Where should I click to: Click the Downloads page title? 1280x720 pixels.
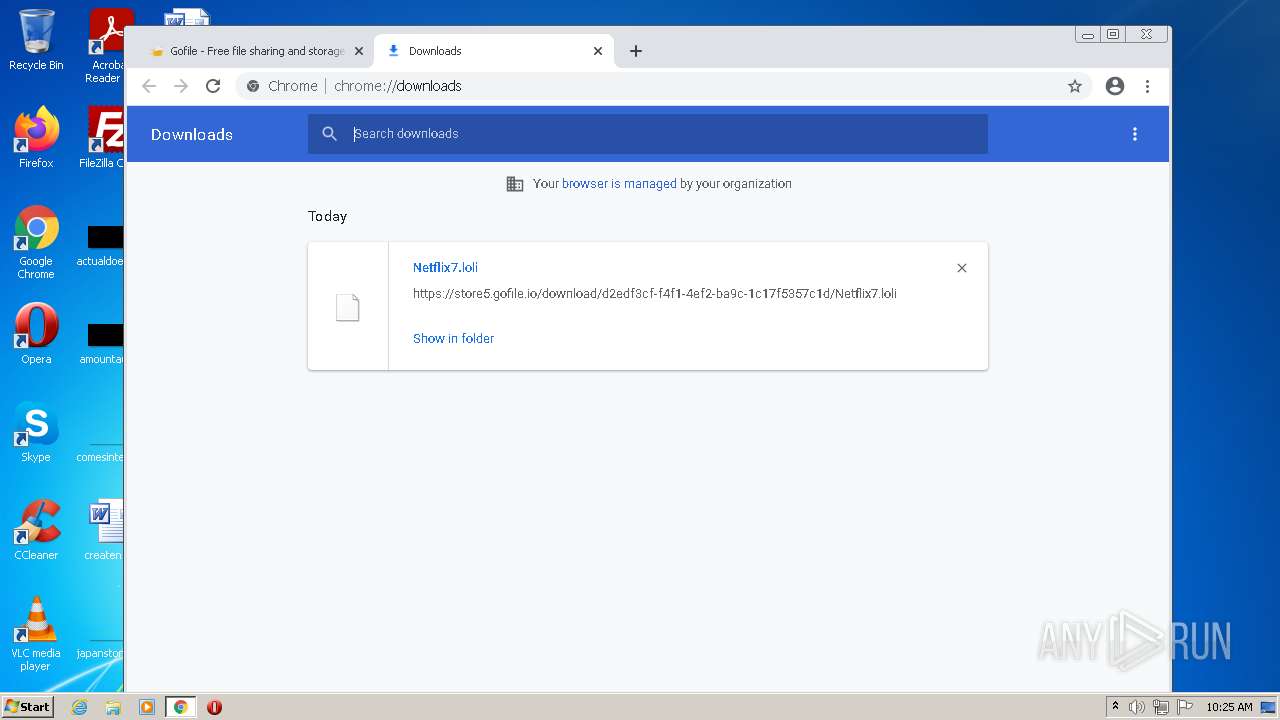coord(192,135)
